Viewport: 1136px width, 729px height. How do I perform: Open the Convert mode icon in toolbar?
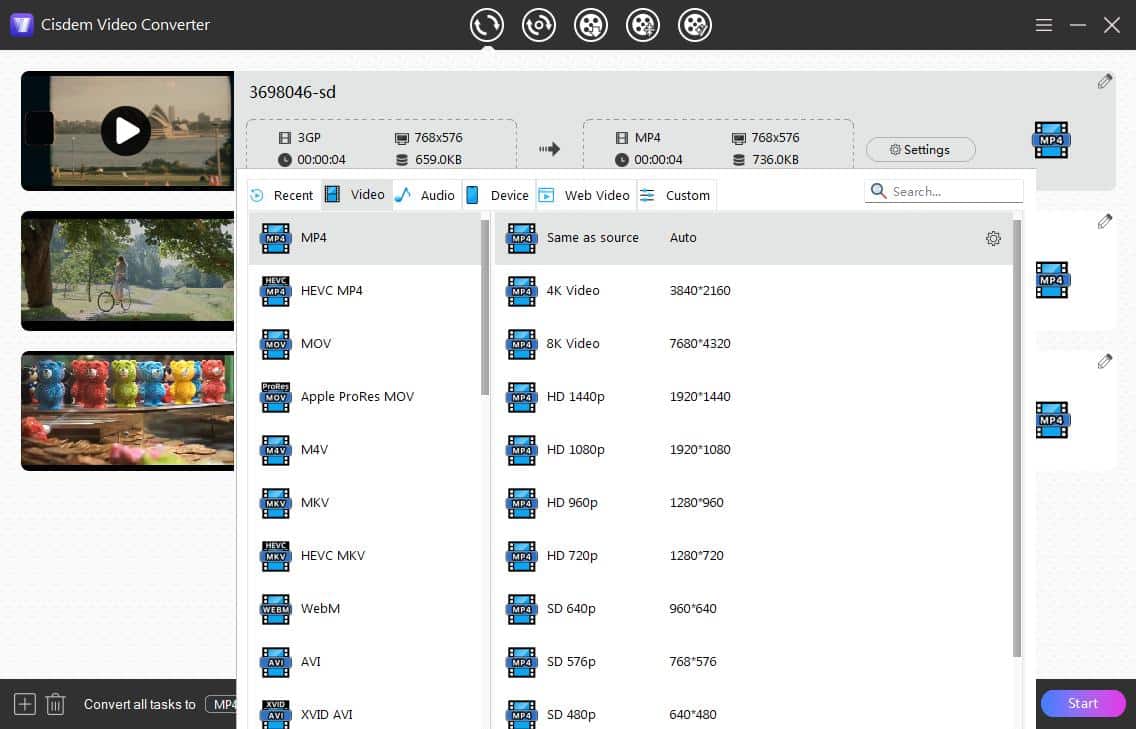[x=487, y=25]
